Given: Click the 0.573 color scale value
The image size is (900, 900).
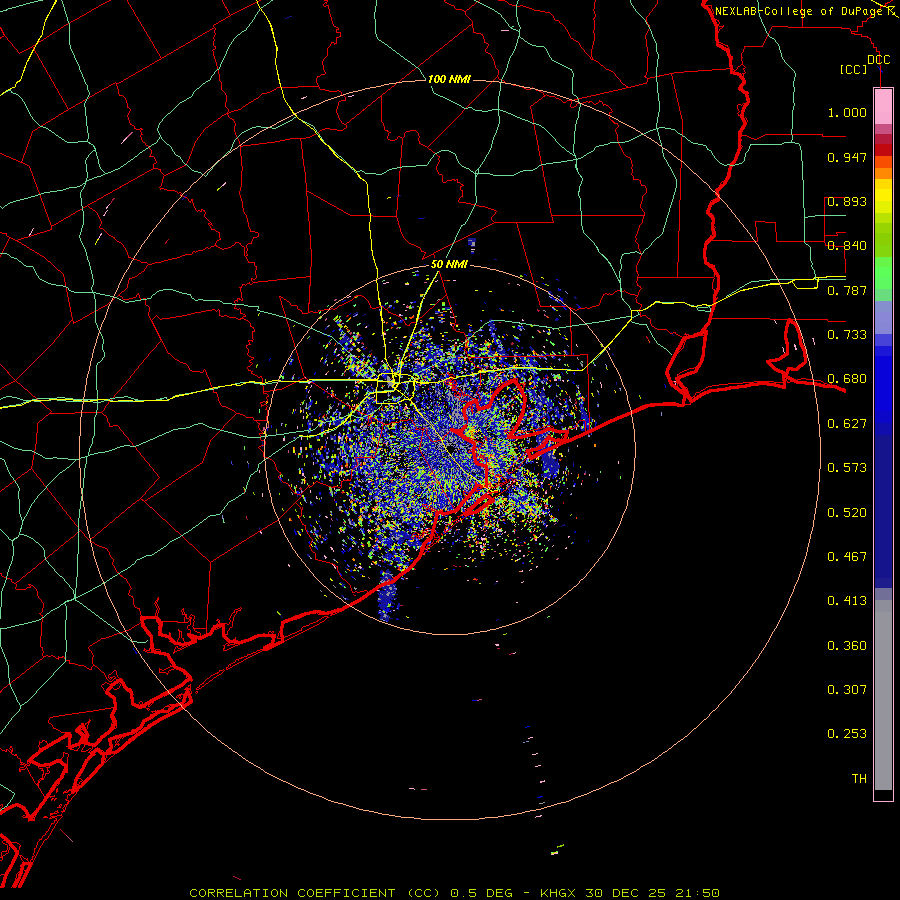Looking at the screenshot, I should coord(847,468).
